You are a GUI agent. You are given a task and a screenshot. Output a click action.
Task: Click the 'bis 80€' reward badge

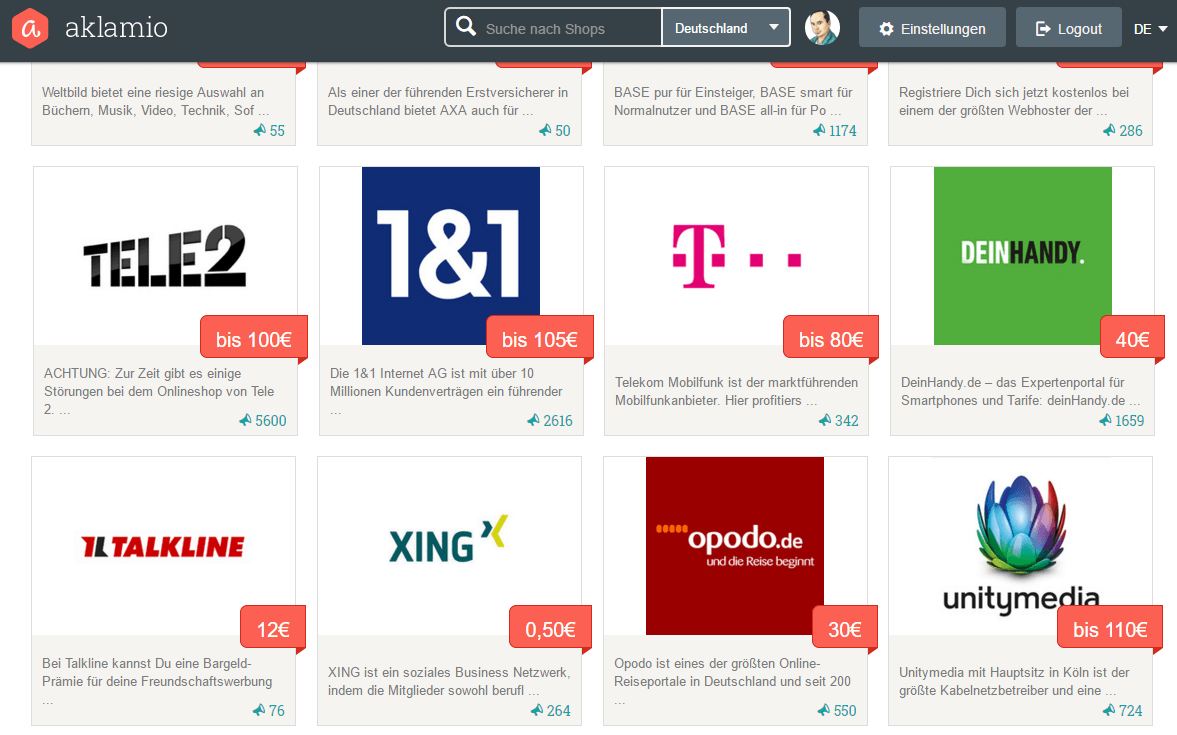click(831, 339)
